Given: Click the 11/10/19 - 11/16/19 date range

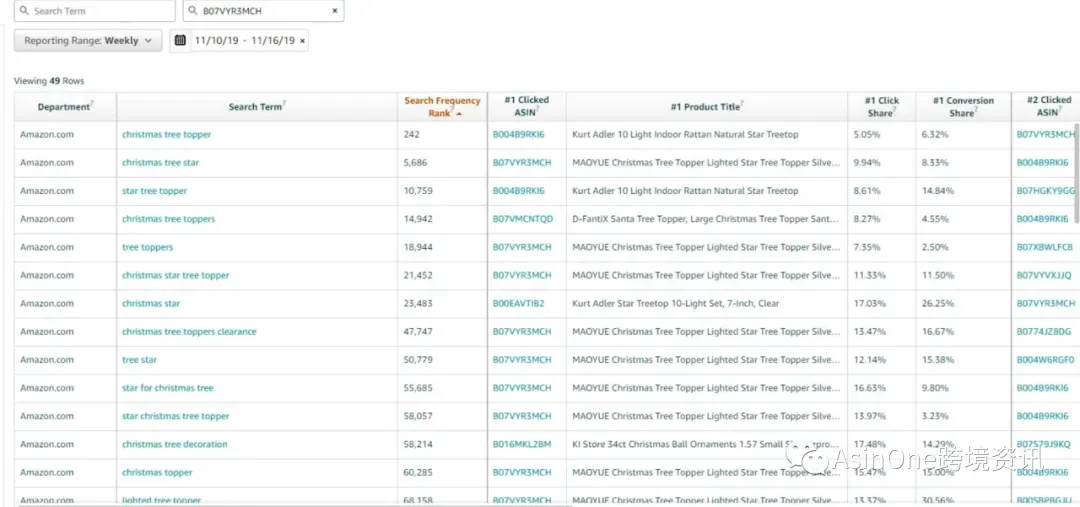Looking at the screenshot, I should pos(245,41).
